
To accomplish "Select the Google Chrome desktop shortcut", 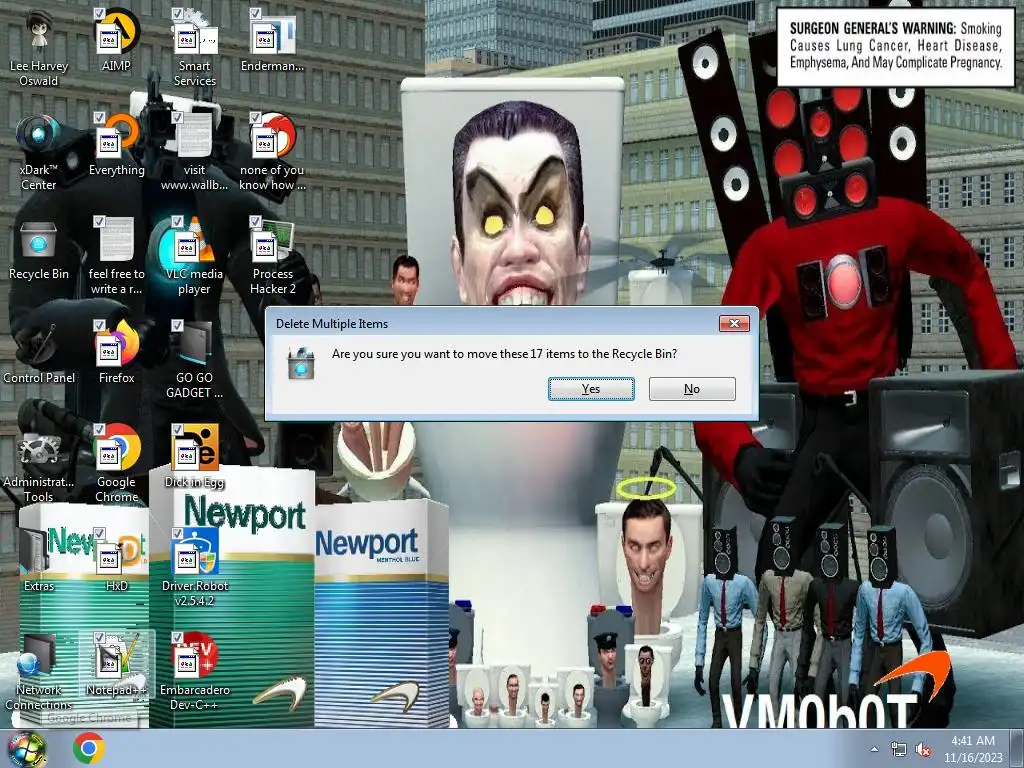I will pyautogui.click(x=116, y=464).
